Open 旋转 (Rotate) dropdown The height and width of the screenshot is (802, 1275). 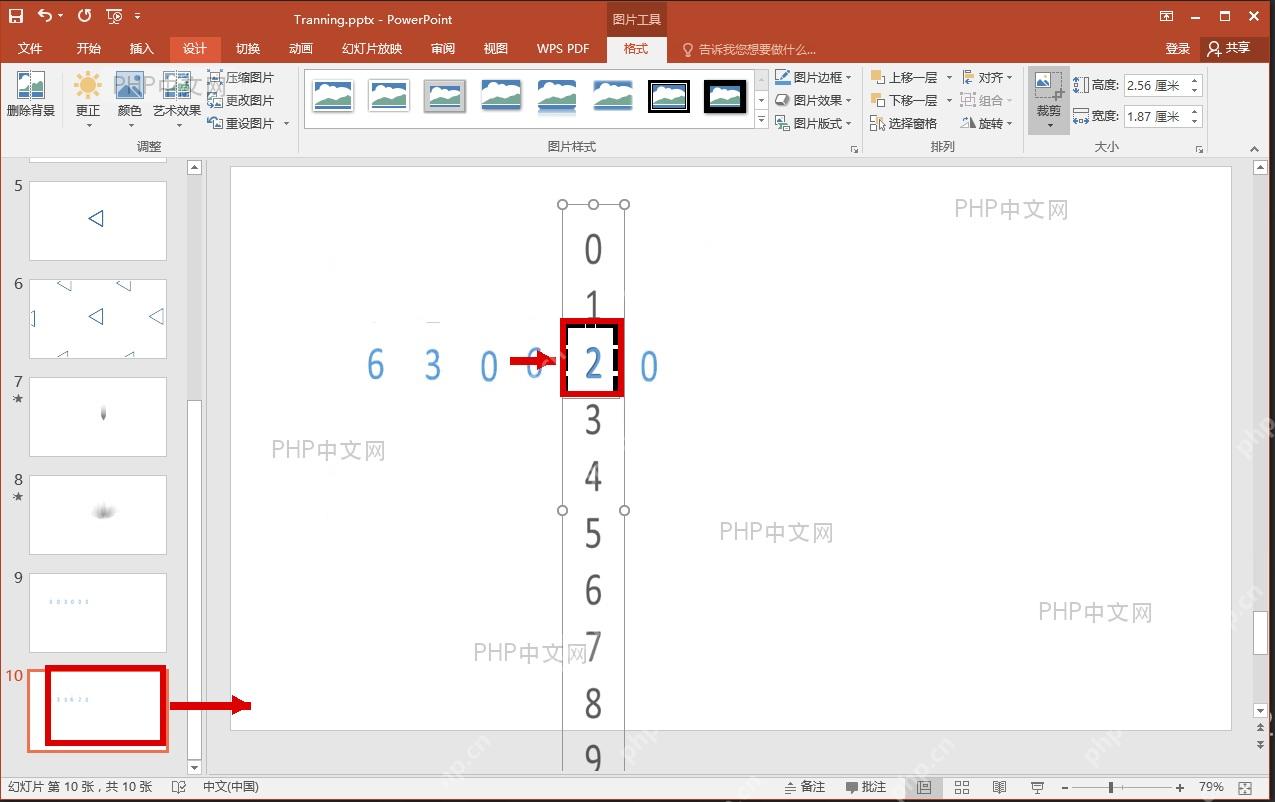pyautogui.click(x=987, y=123)
